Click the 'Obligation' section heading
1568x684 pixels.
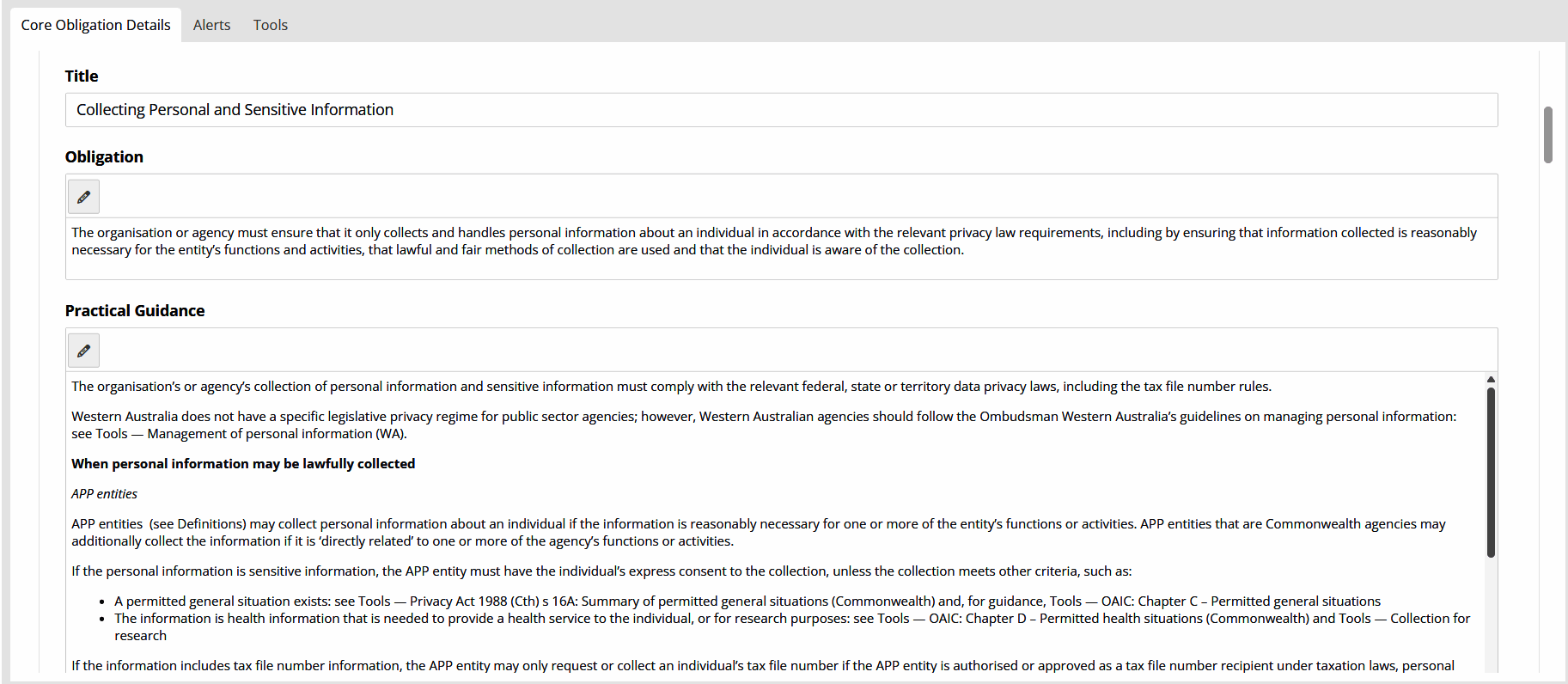coord(104,157)
